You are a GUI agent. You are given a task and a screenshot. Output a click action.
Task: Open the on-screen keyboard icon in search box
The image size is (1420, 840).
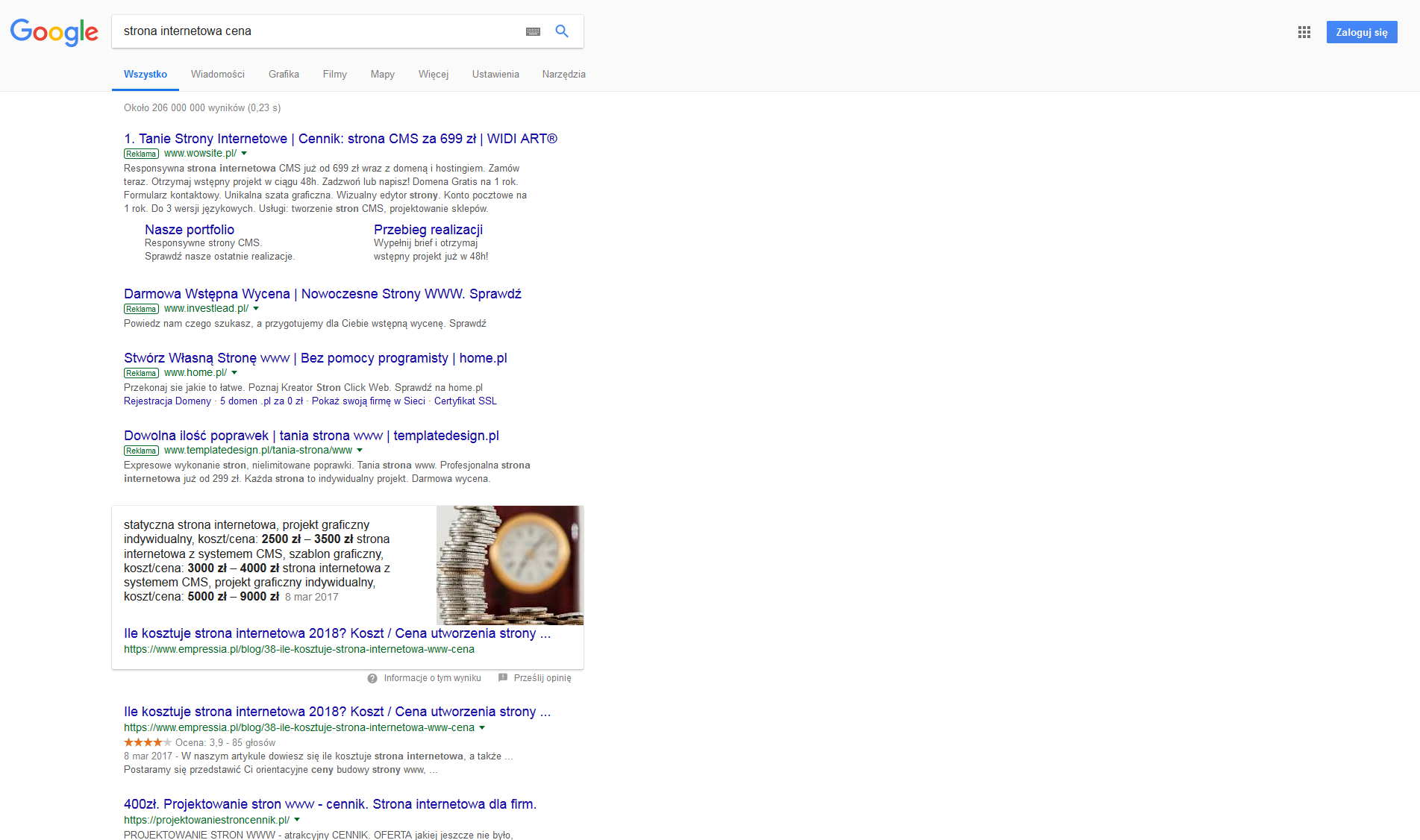(x=533, y=31)
